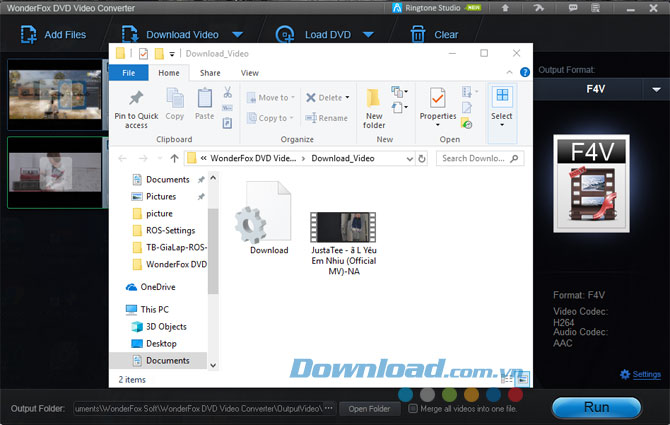Click the Cut scissors icon
The width and height of the screenshot is (670, 425).
click(228, 92)
